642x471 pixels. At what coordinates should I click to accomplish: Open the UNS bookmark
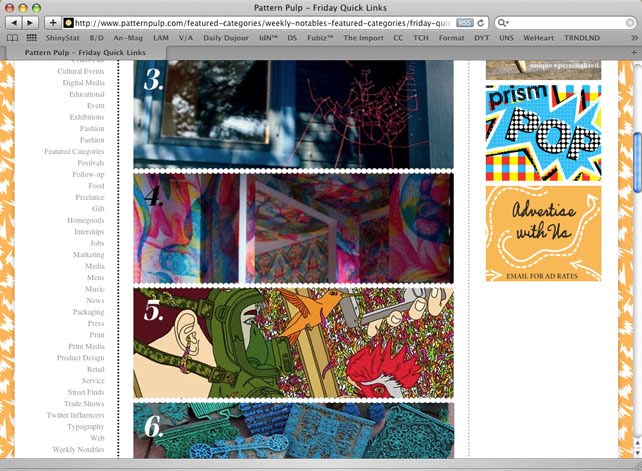coord(506,38)
